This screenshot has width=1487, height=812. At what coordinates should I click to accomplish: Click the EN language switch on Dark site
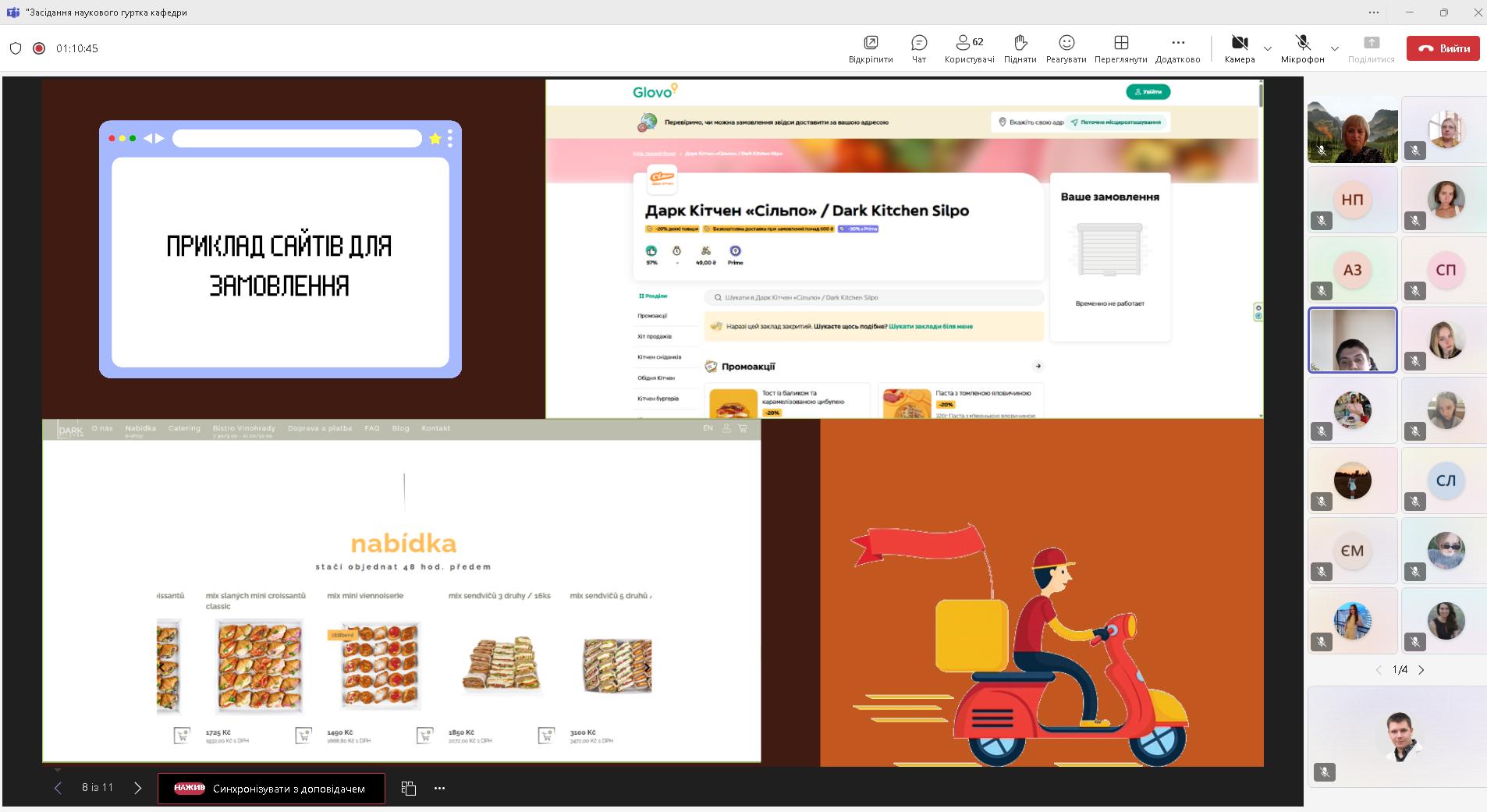click(708, 428)
